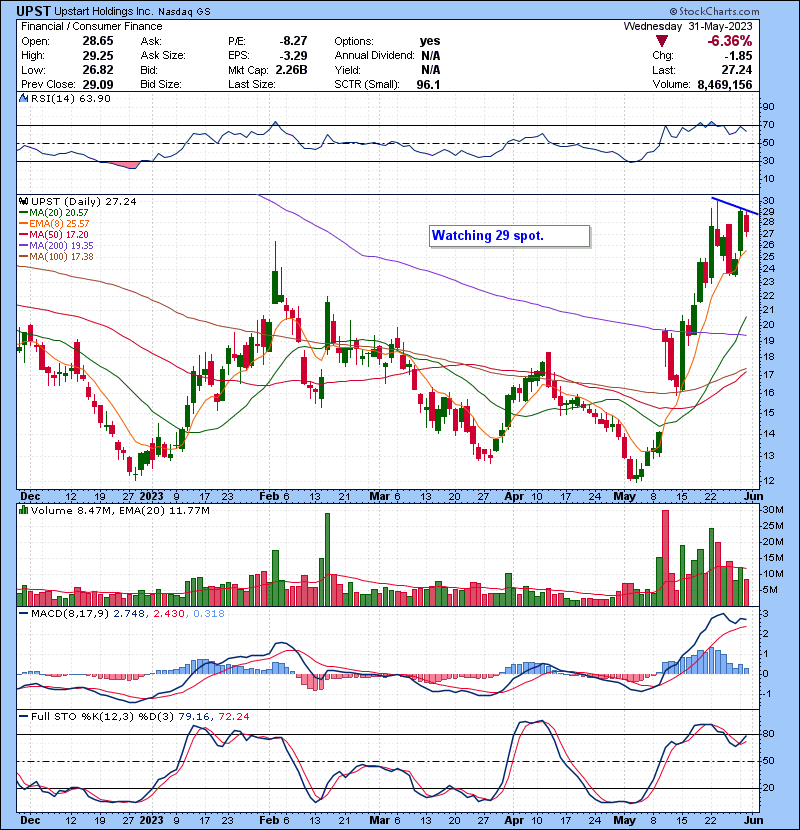The height and width of the screenshot is (830, 800).
Task: Click the EMA(8) 25.57 legend entry
Action: (x=54, y=224)
